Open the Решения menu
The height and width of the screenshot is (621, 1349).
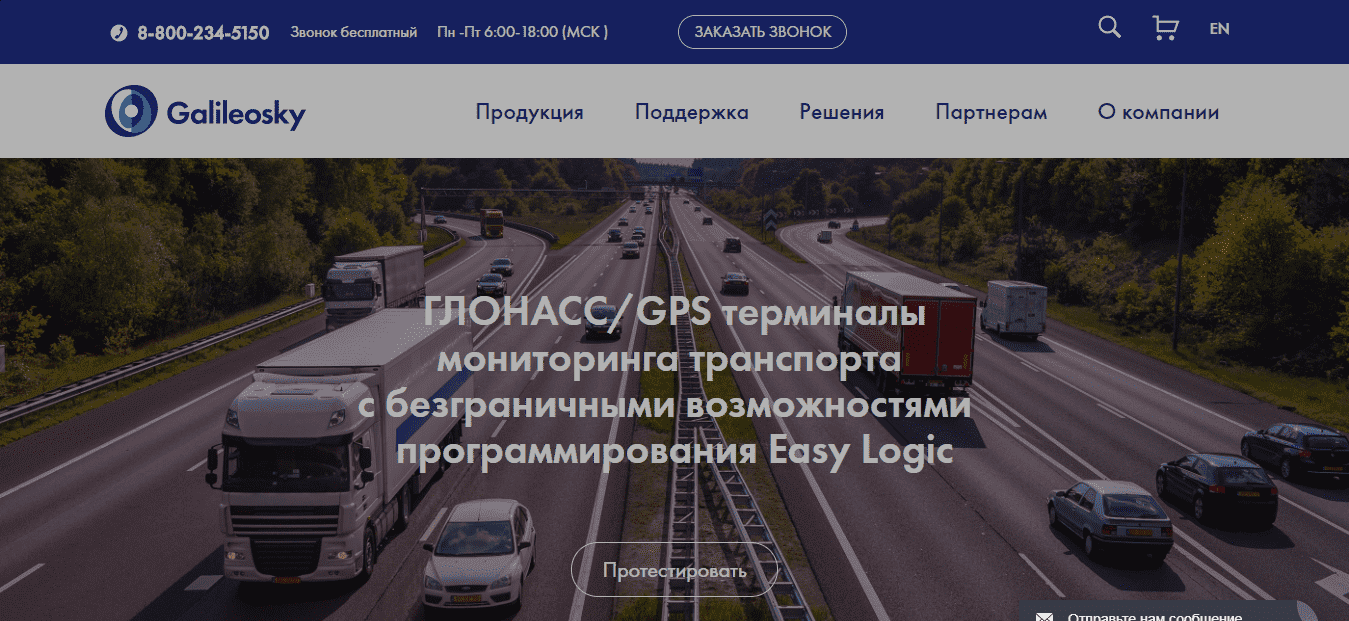pyautogui.click(x=842, y=112)
